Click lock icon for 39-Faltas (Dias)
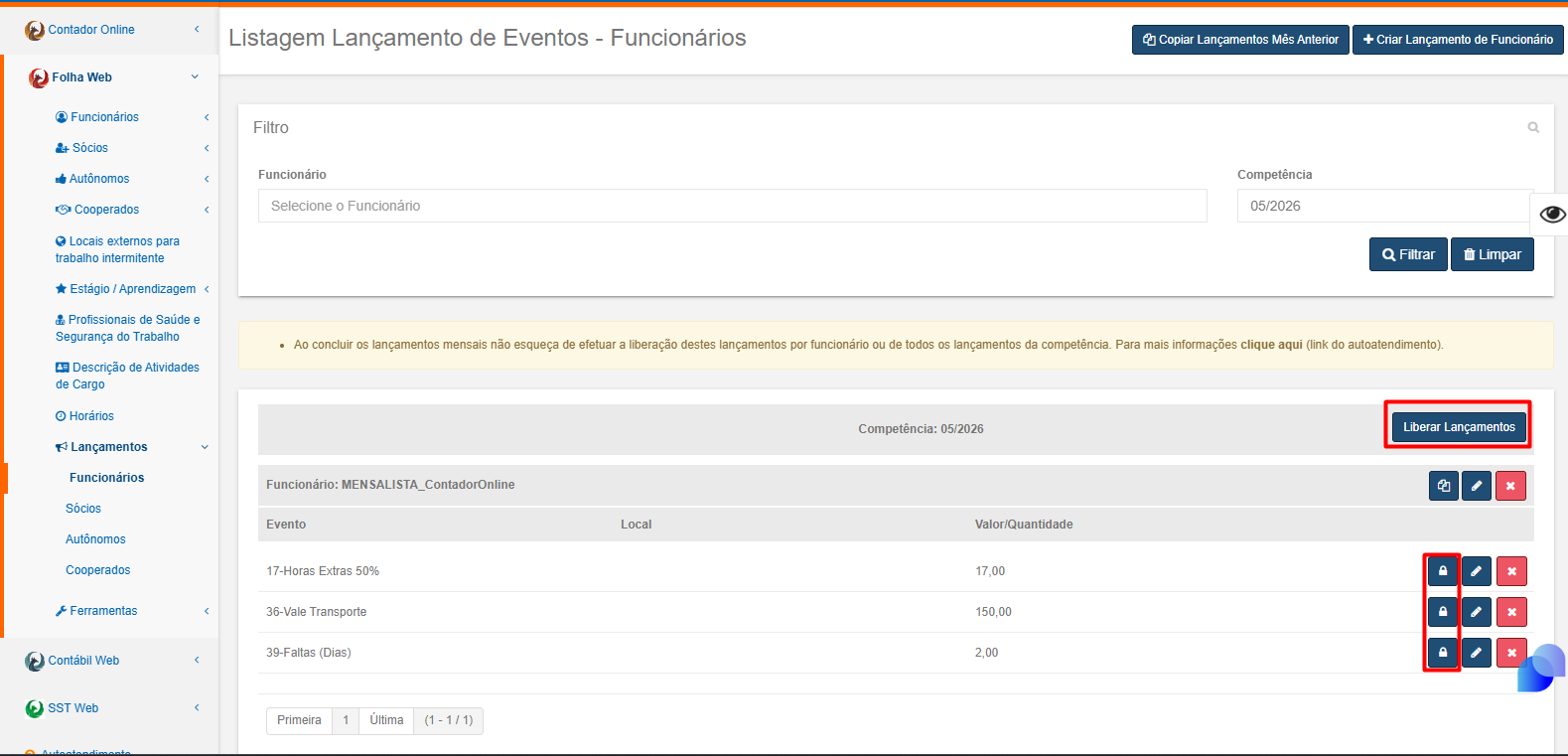The width and height of the screenshot is (1568, 756). pos(1443,653)
